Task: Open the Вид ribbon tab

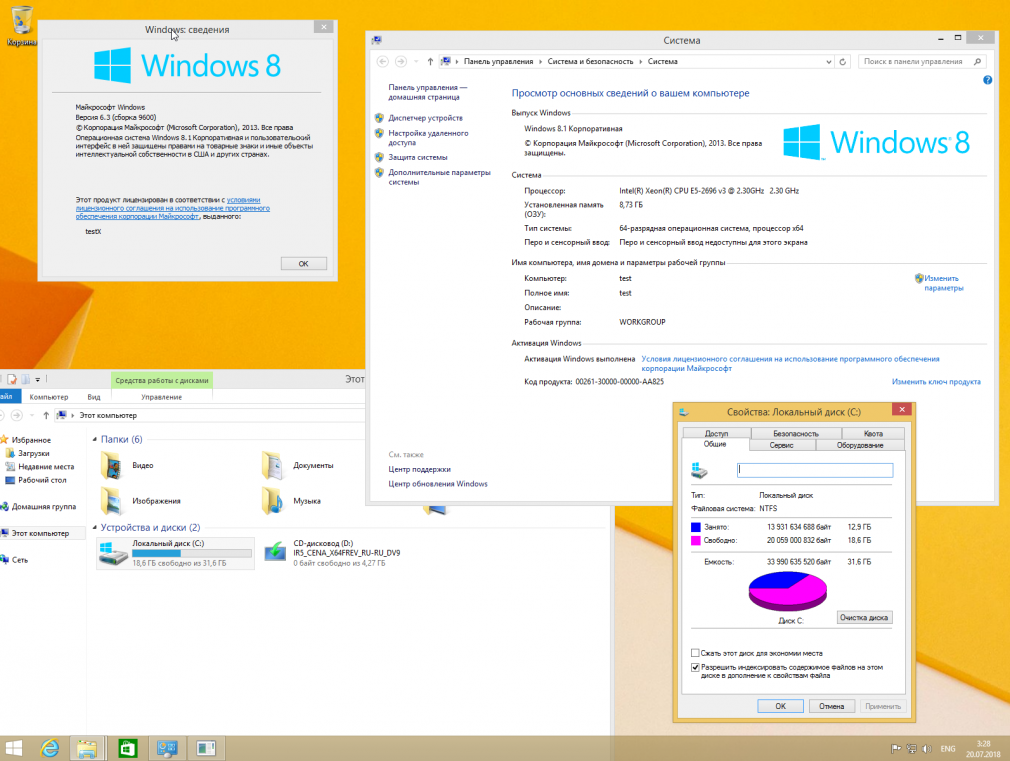Action: click(94, 397)
